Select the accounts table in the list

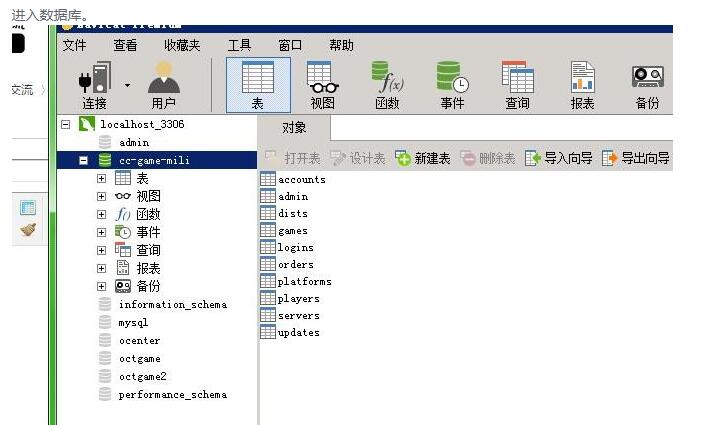tap(301, 179)
